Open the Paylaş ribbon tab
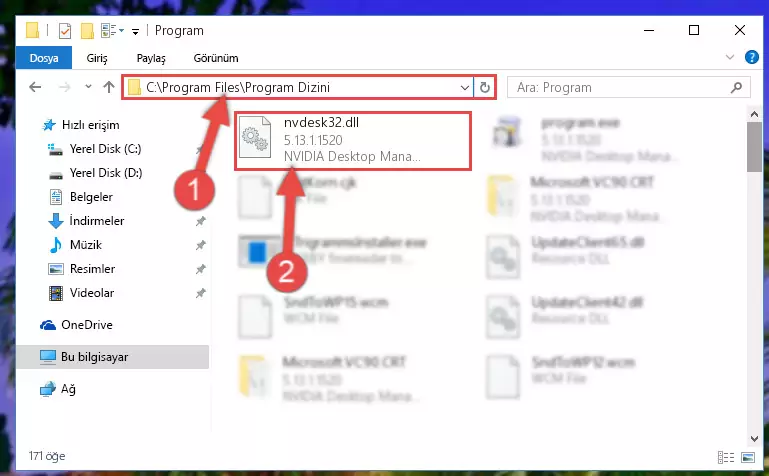The width and height of the screenshot is (769, 476). [151, 58]
